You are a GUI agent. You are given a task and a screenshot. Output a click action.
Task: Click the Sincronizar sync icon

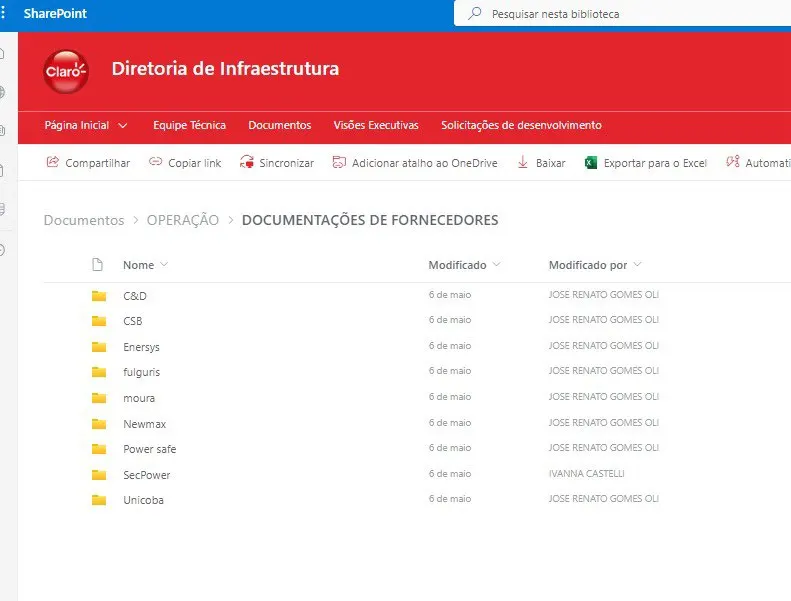[x=247, y=162]
